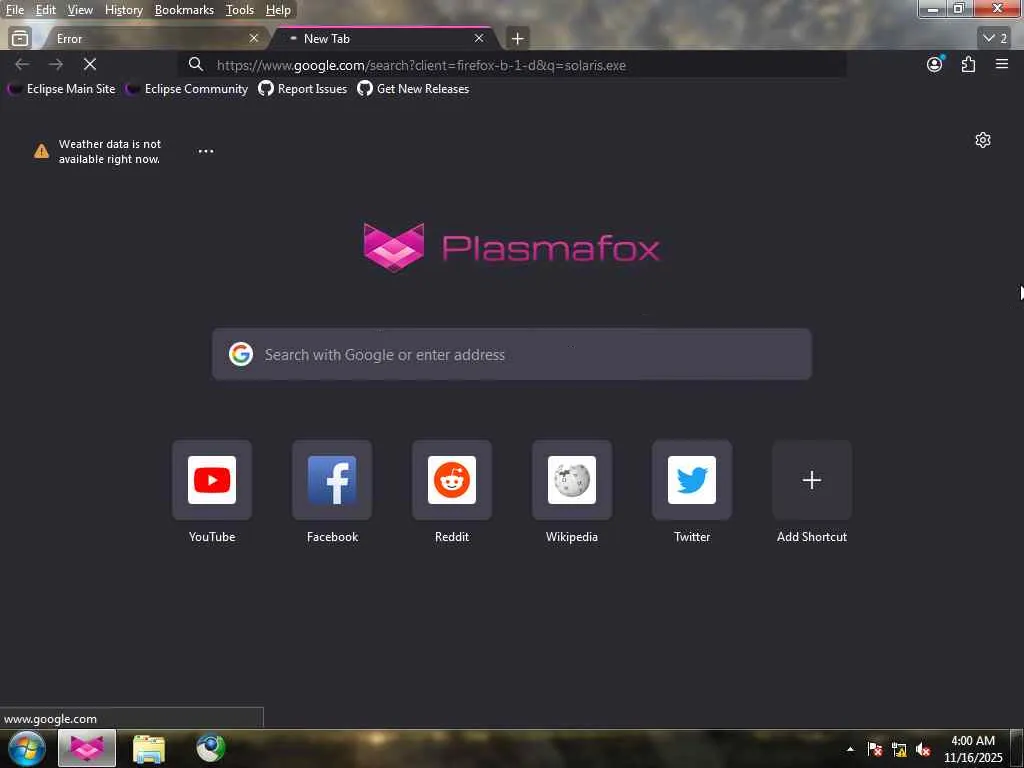This screenshot has height=768, width=1024.
Task: Open the Facebook shortcut tile
Action: coord(332,480)
